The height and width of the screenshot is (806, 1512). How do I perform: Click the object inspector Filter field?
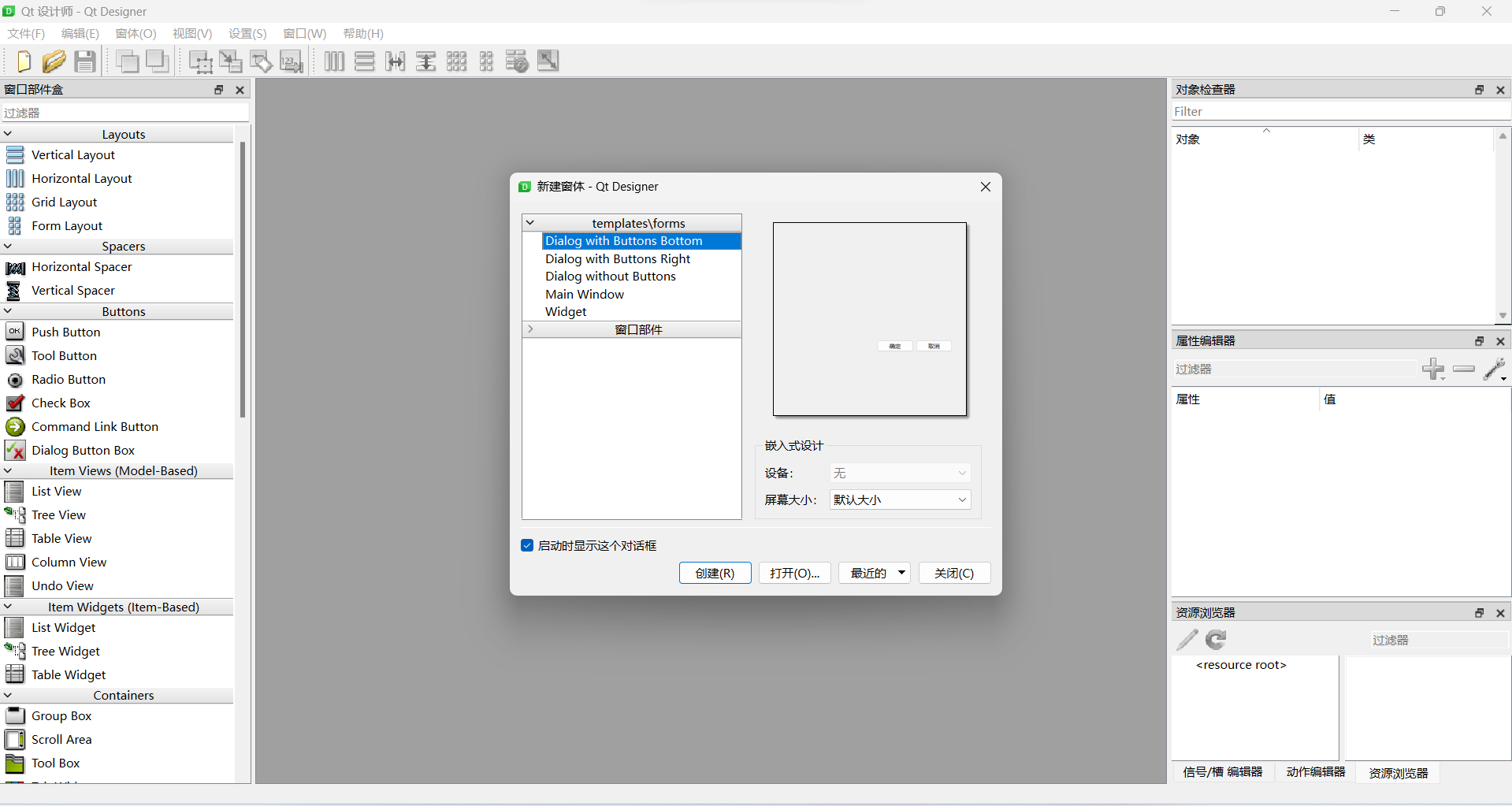click(1340, 111)
